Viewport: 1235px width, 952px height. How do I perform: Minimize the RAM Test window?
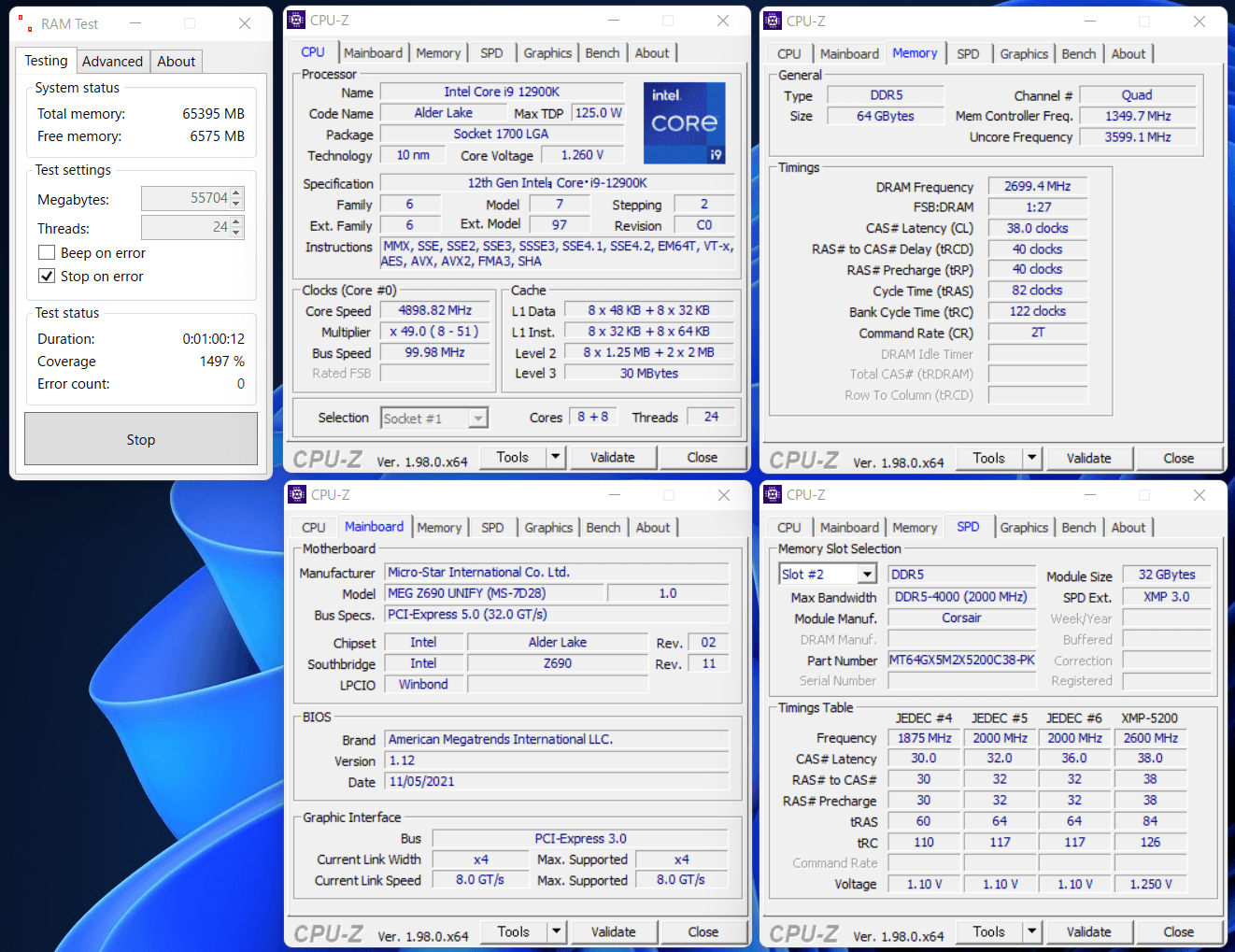click(x=135, y=23)
